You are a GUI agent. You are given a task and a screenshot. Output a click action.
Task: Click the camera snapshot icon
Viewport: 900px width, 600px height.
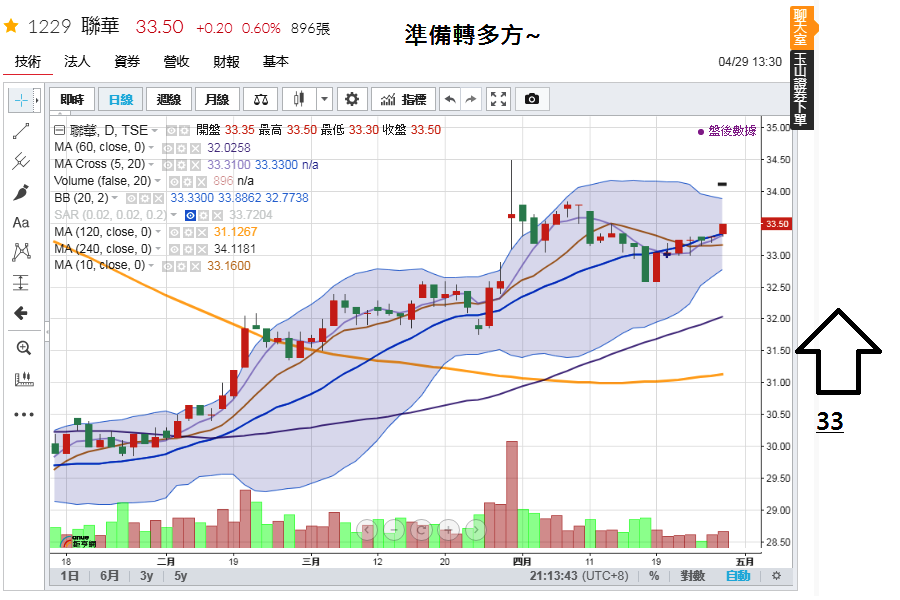click(x=532, y=99)
